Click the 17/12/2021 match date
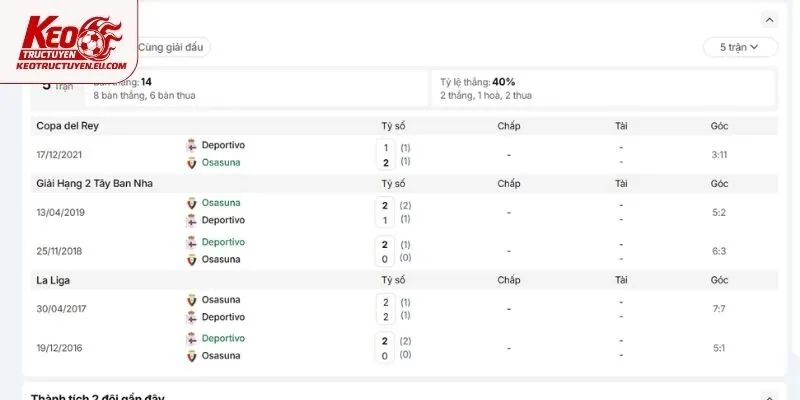The image size is (800, 400). (59, 155)
